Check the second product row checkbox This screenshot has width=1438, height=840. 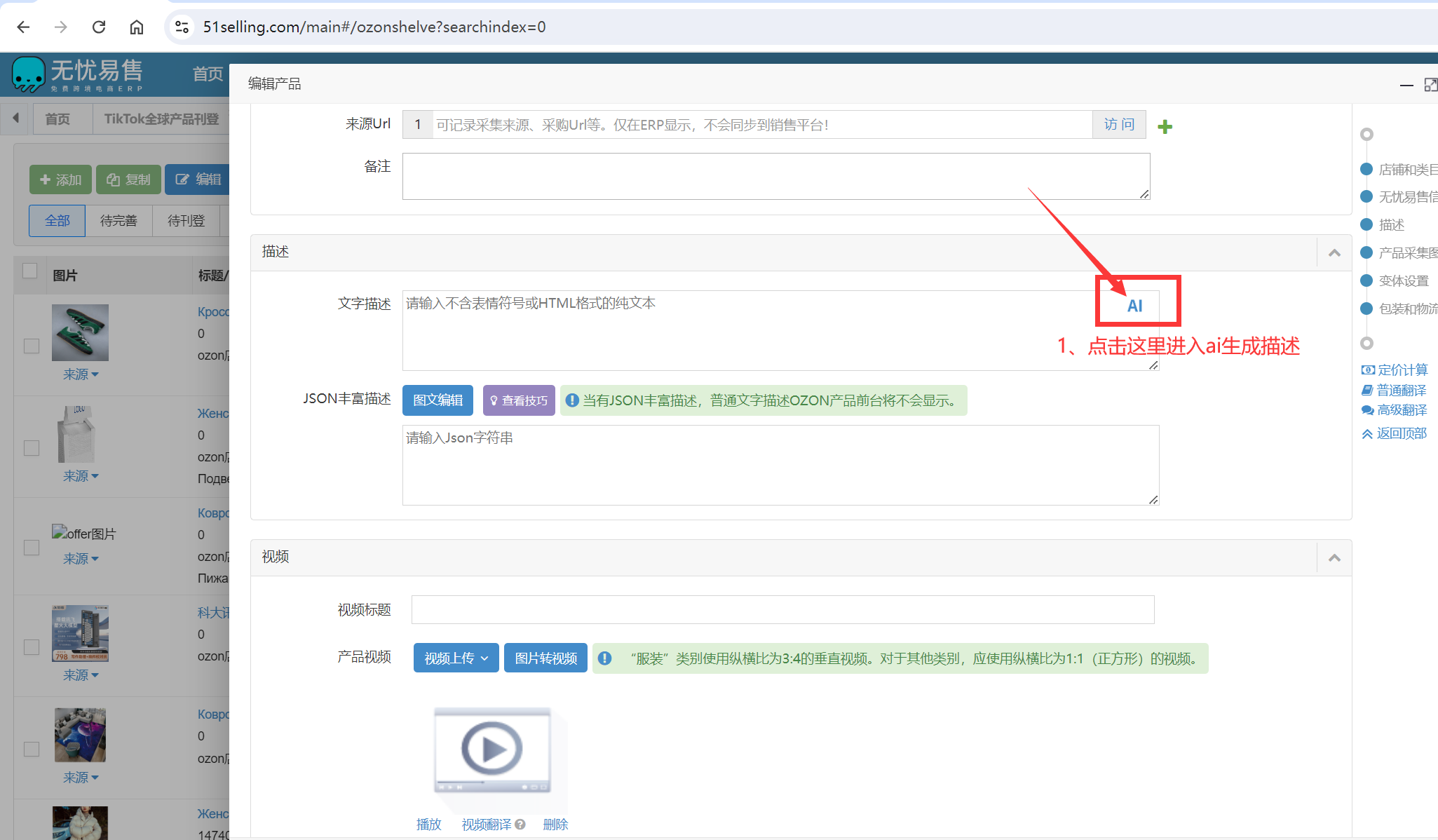32,447
